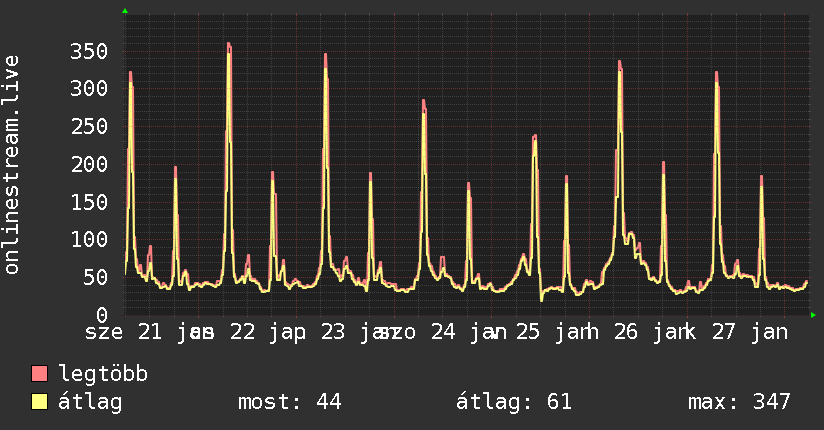Click the 50 y-axis label
Screen dimensions: 824x430
(95, 278)
